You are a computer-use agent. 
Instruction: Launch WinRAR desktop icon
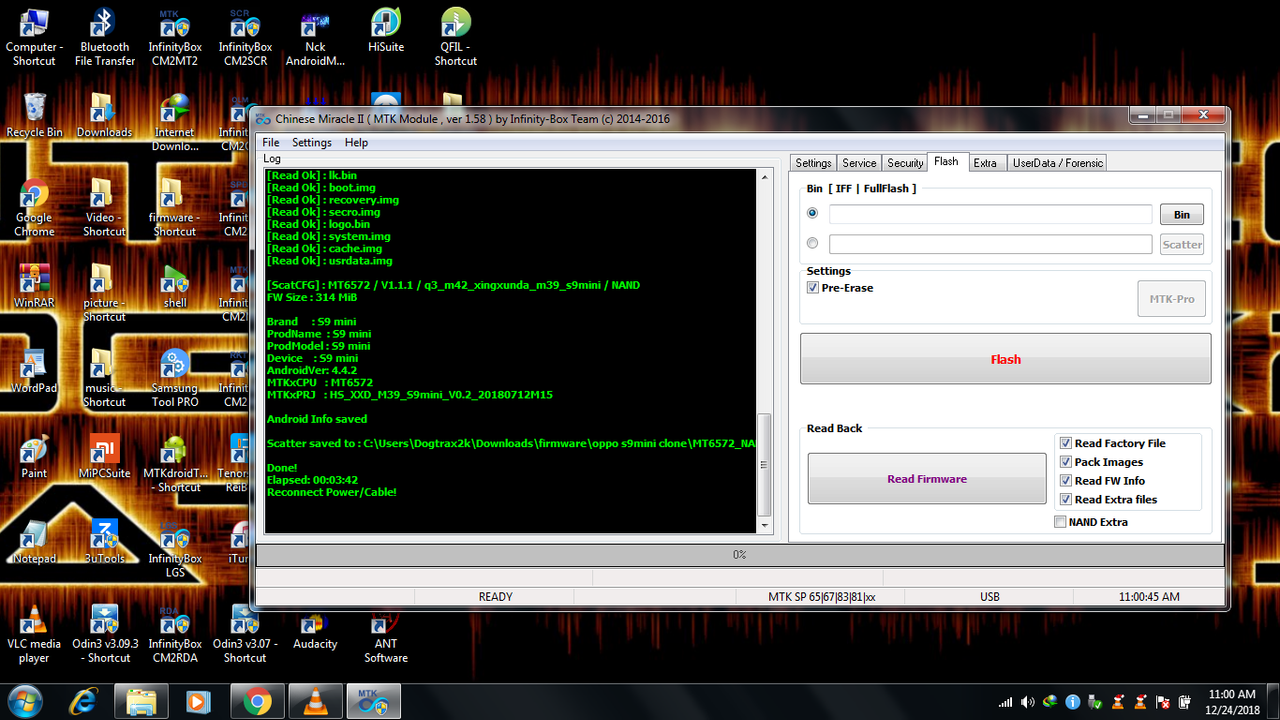(x=34, y=286)
